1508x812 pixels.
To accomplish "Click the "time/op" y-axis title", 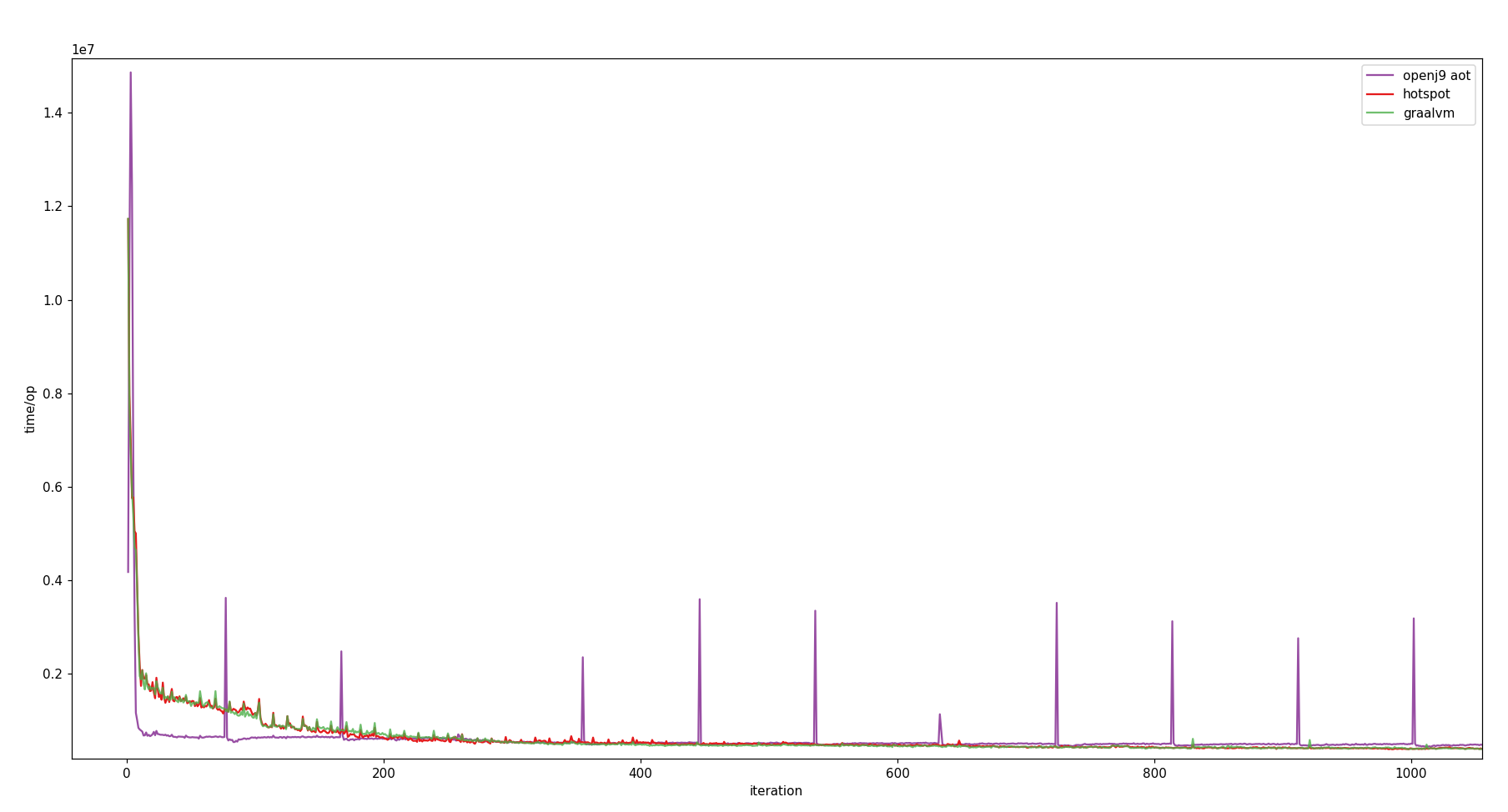I will (x=31, y=409).
